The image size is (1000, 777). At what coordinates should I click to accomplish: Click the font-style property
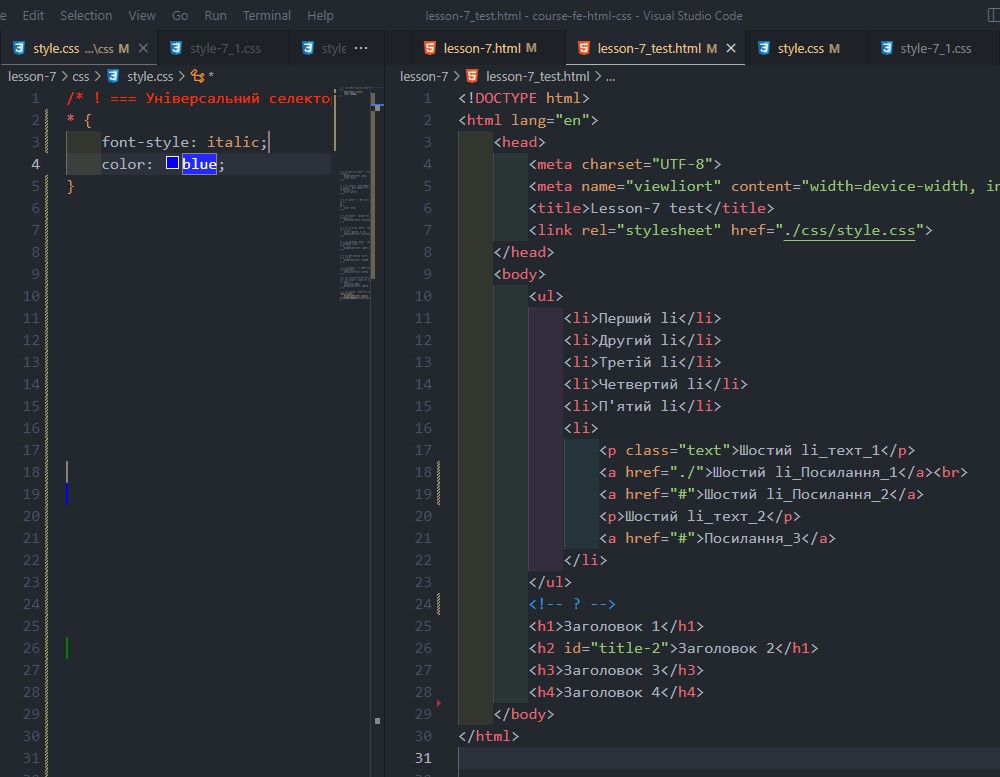click(x=149, y=142)
